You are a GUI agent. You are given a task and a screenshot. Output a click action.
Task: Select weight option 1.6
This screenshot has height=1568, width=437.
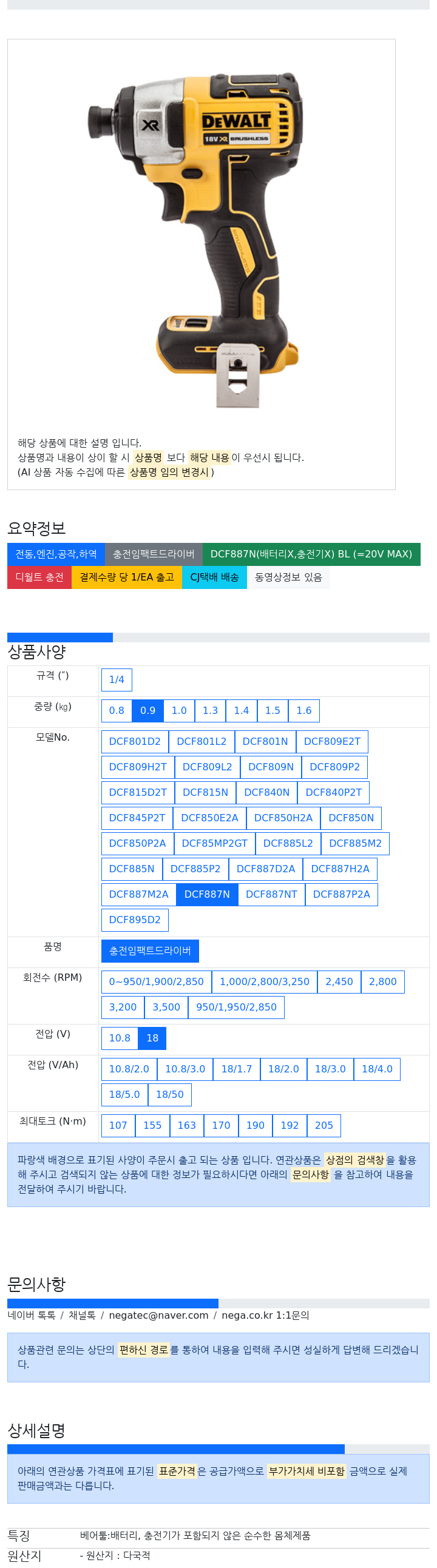pos(304,710)
